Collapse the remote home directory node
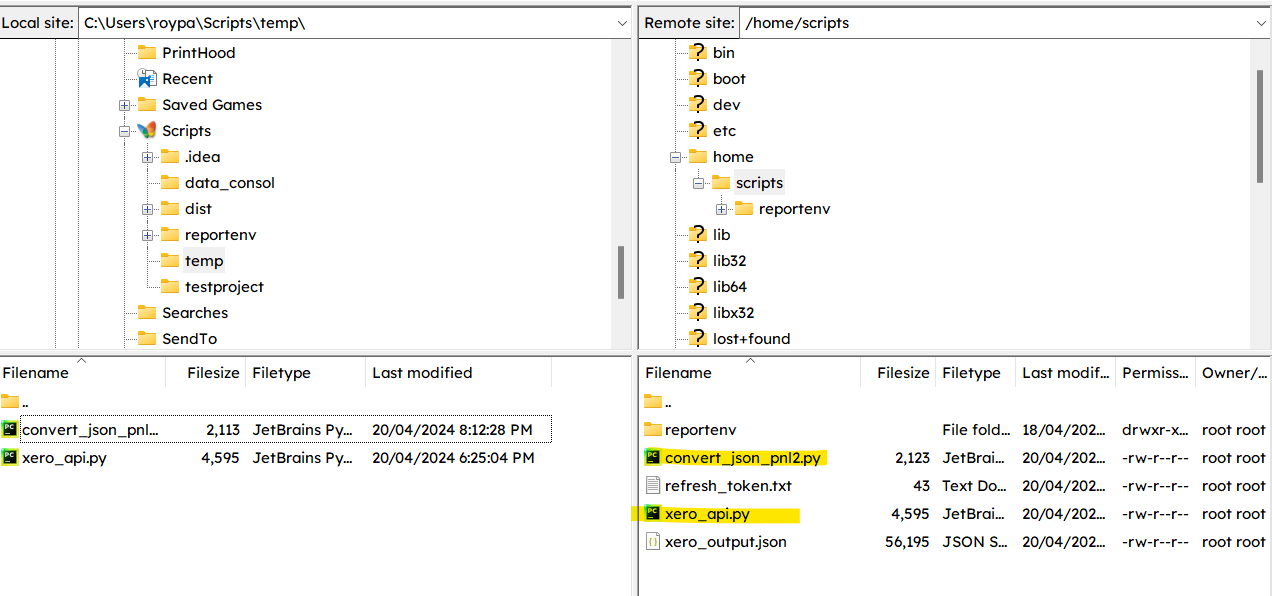Viewport: 1272px width, 596px height. click(x=675, y=157)
